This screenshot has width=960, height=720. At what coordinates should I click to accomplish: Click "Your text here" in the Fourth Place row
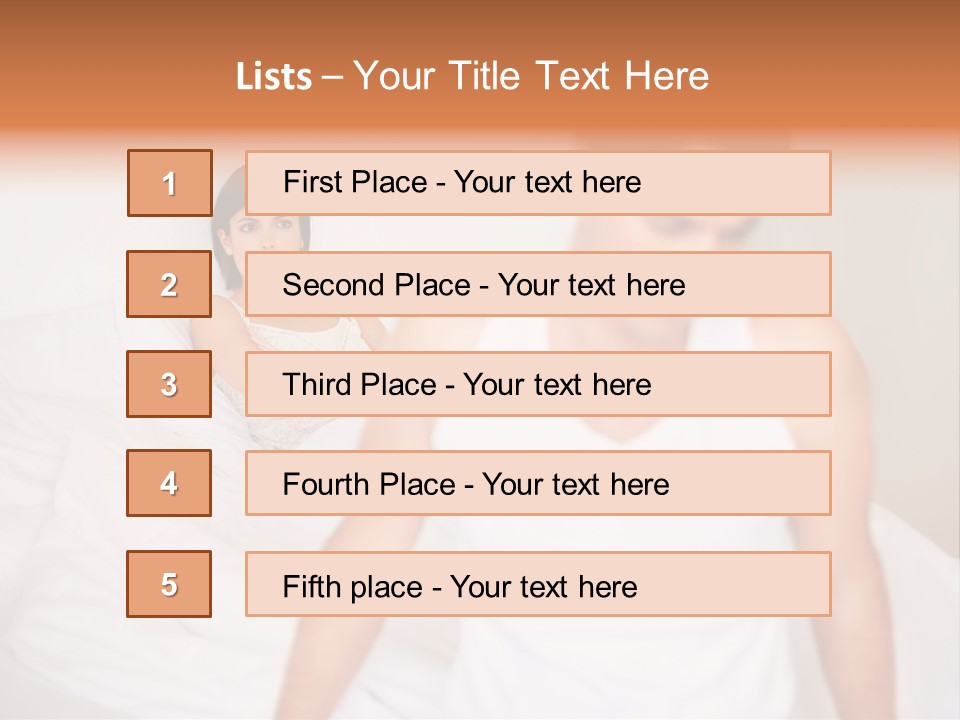coord(575,485)
